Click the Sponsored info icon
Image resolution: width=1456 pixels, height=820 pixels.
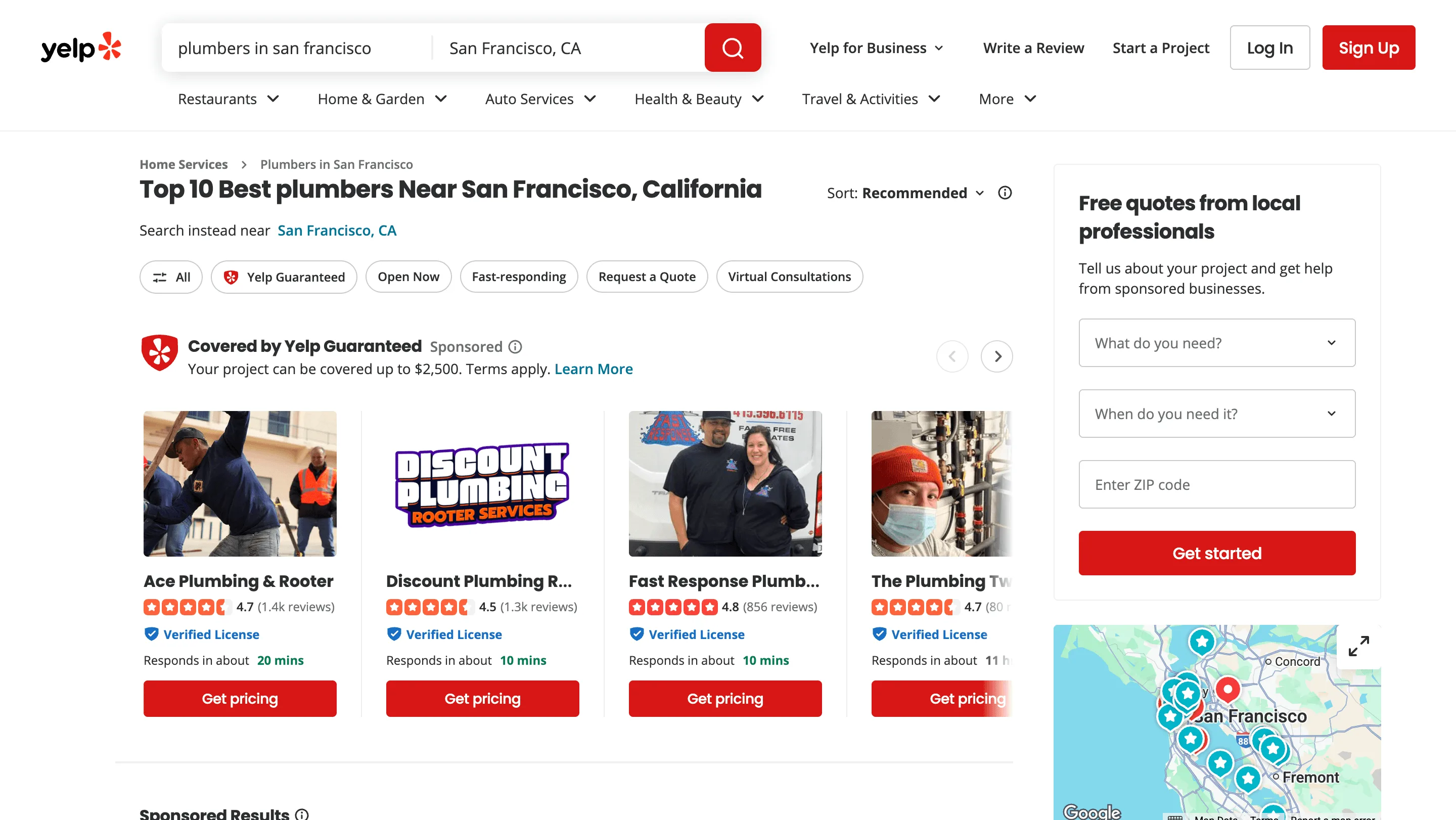(x=515, y=346)
